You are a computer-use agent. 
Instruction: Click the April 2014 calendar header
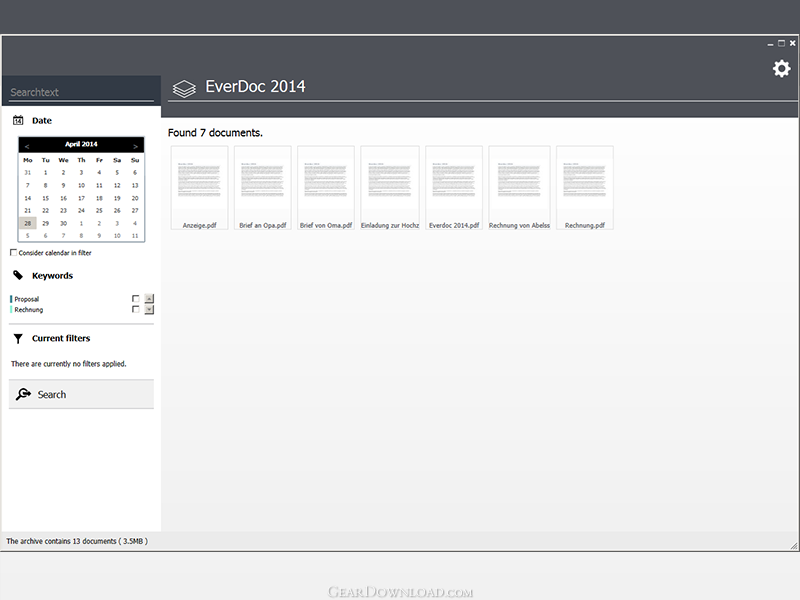point(81,144)
